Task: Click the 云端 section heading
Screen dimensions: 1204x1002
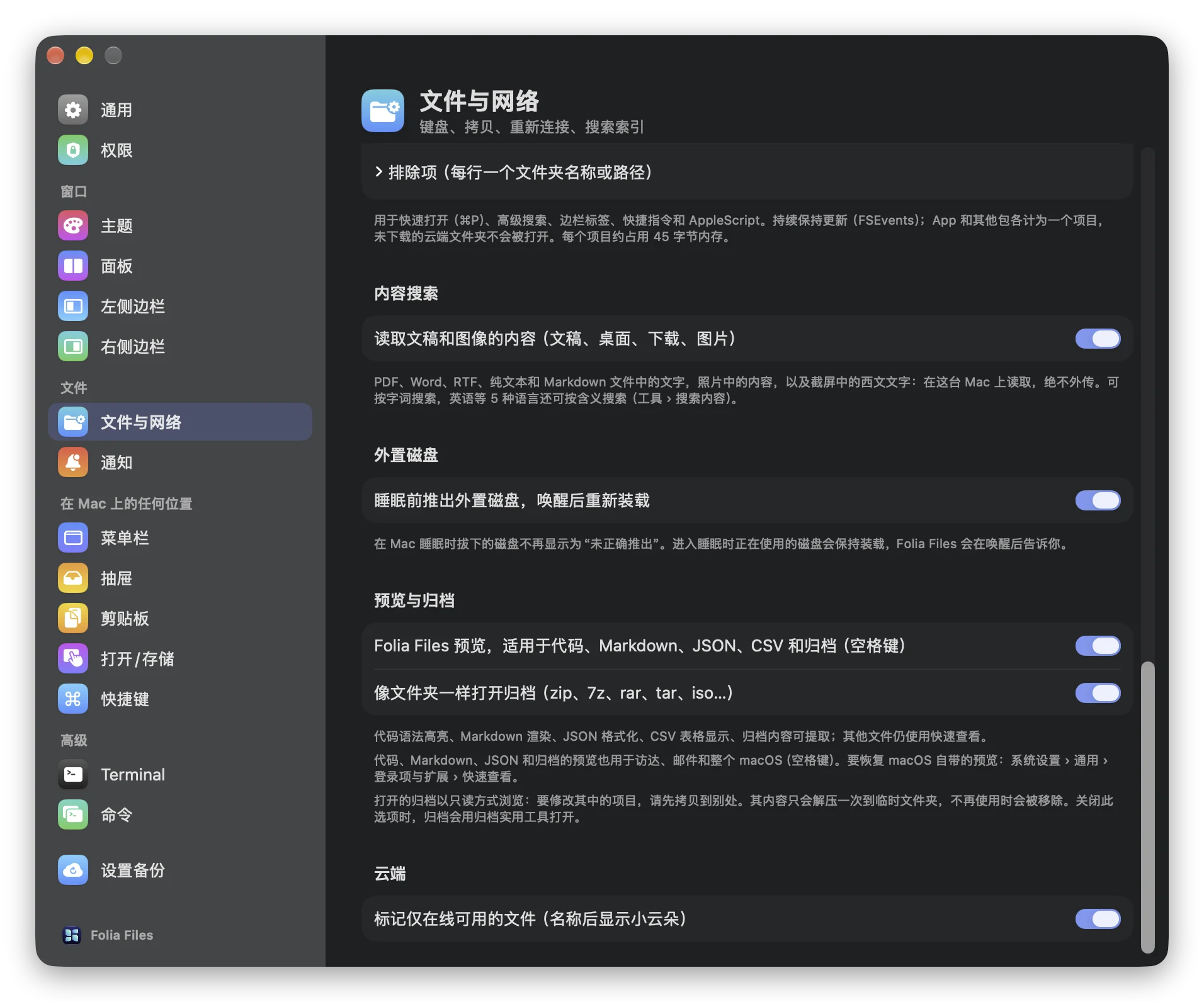Action: 390,874
